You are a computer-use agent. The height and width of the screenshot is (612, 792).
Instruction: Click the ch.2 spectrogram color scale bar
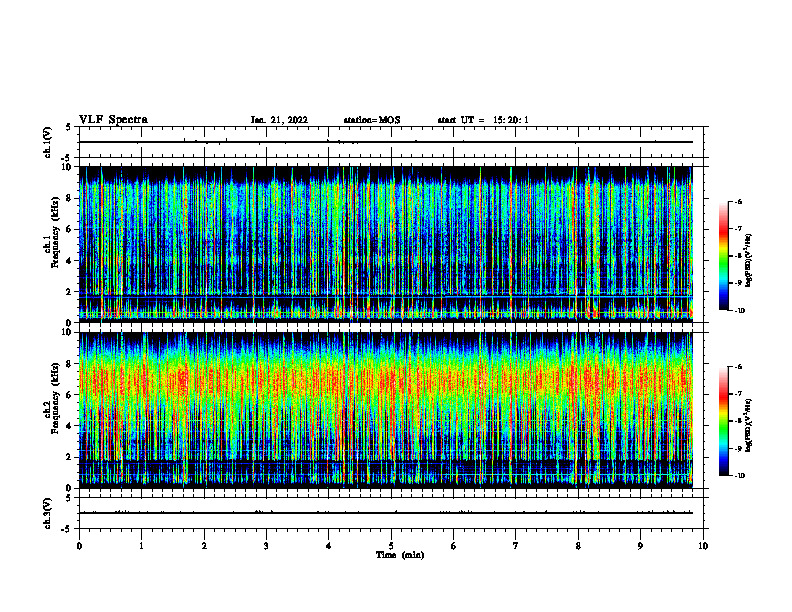[x=723, y=421]
